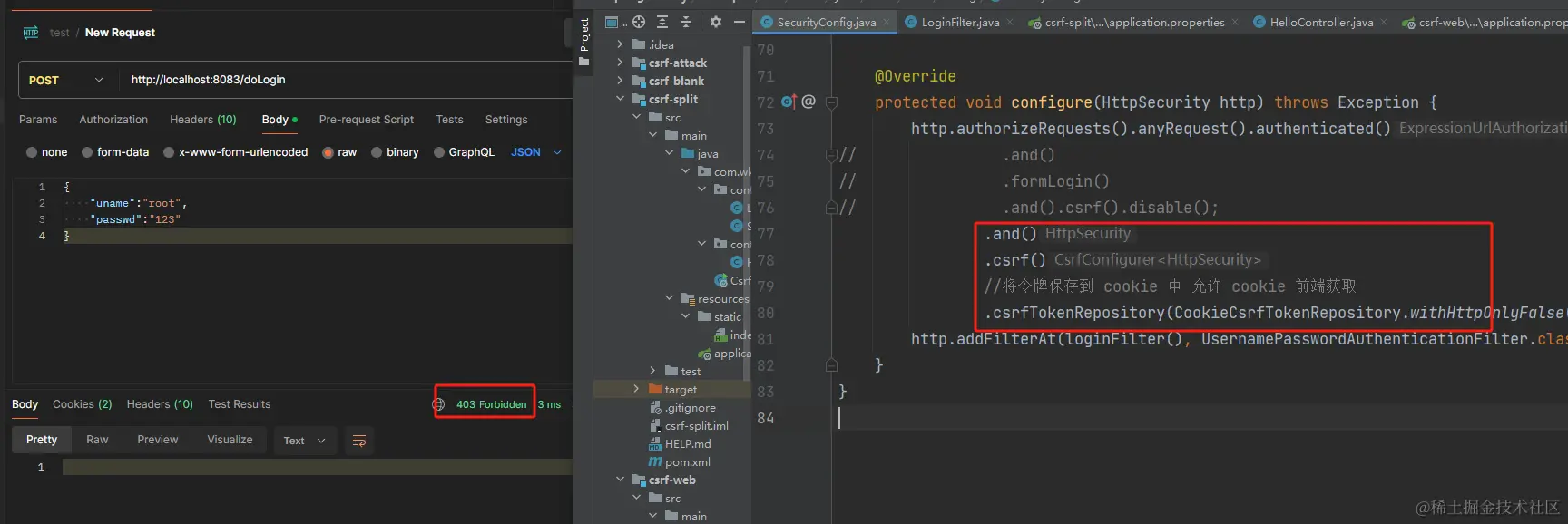Viewport: 1568px width, 524px height.
Task: Click the fold marker on line 76
Action: point(831,208)
